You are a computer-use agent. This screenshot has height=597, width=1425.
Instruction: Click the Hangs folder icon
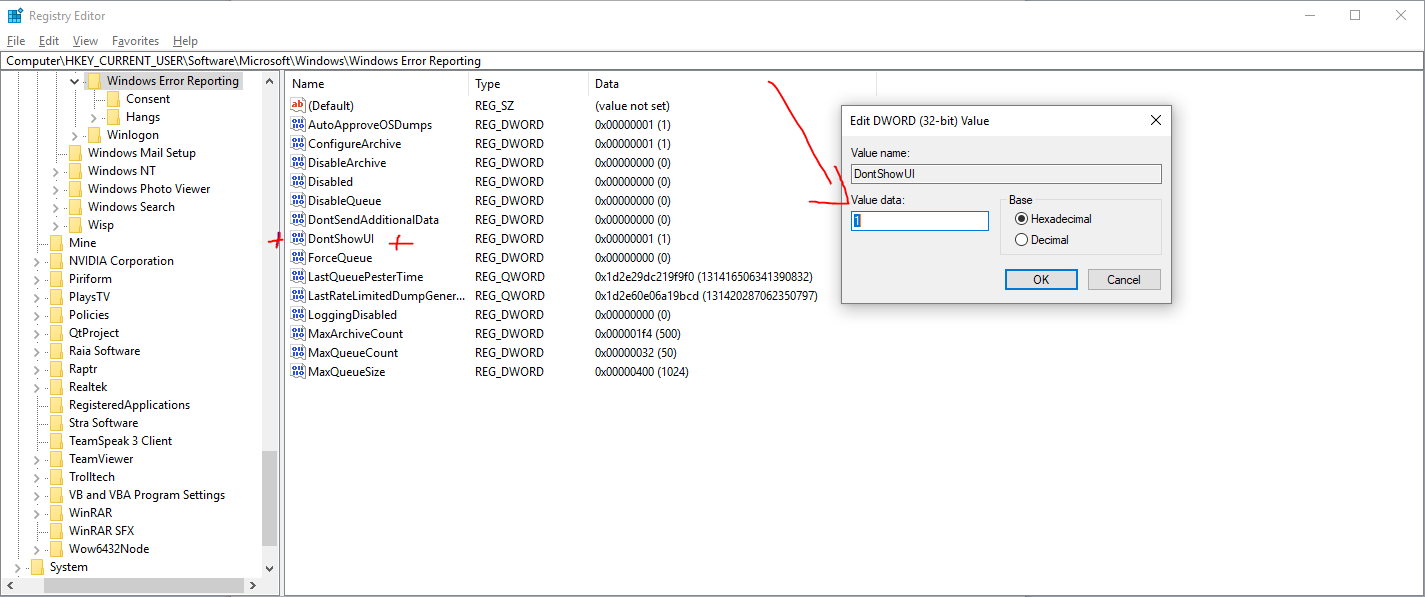click(x=113, y=117)
